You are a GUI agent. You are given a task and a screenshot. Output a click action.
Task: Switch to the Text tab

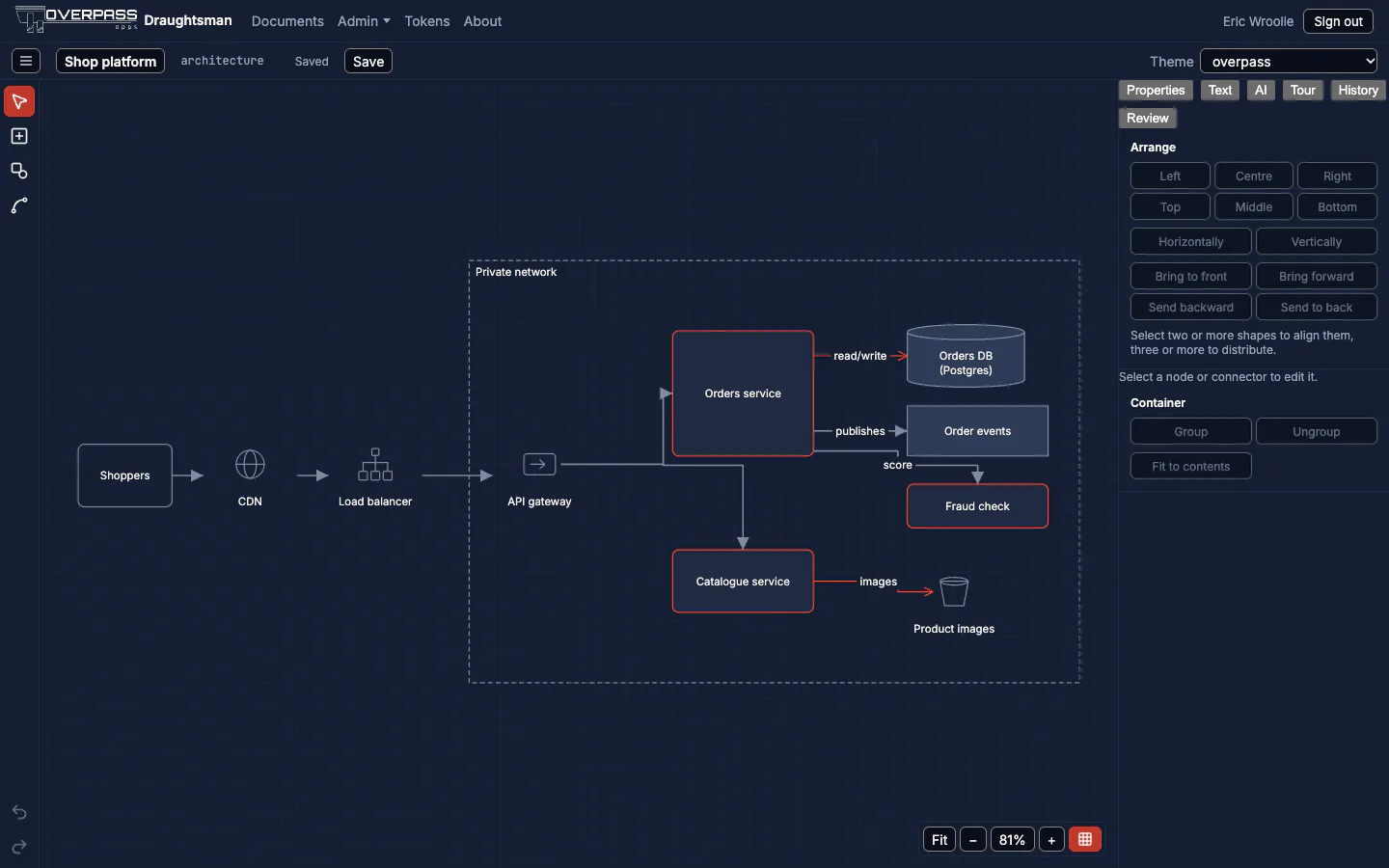1220,91
